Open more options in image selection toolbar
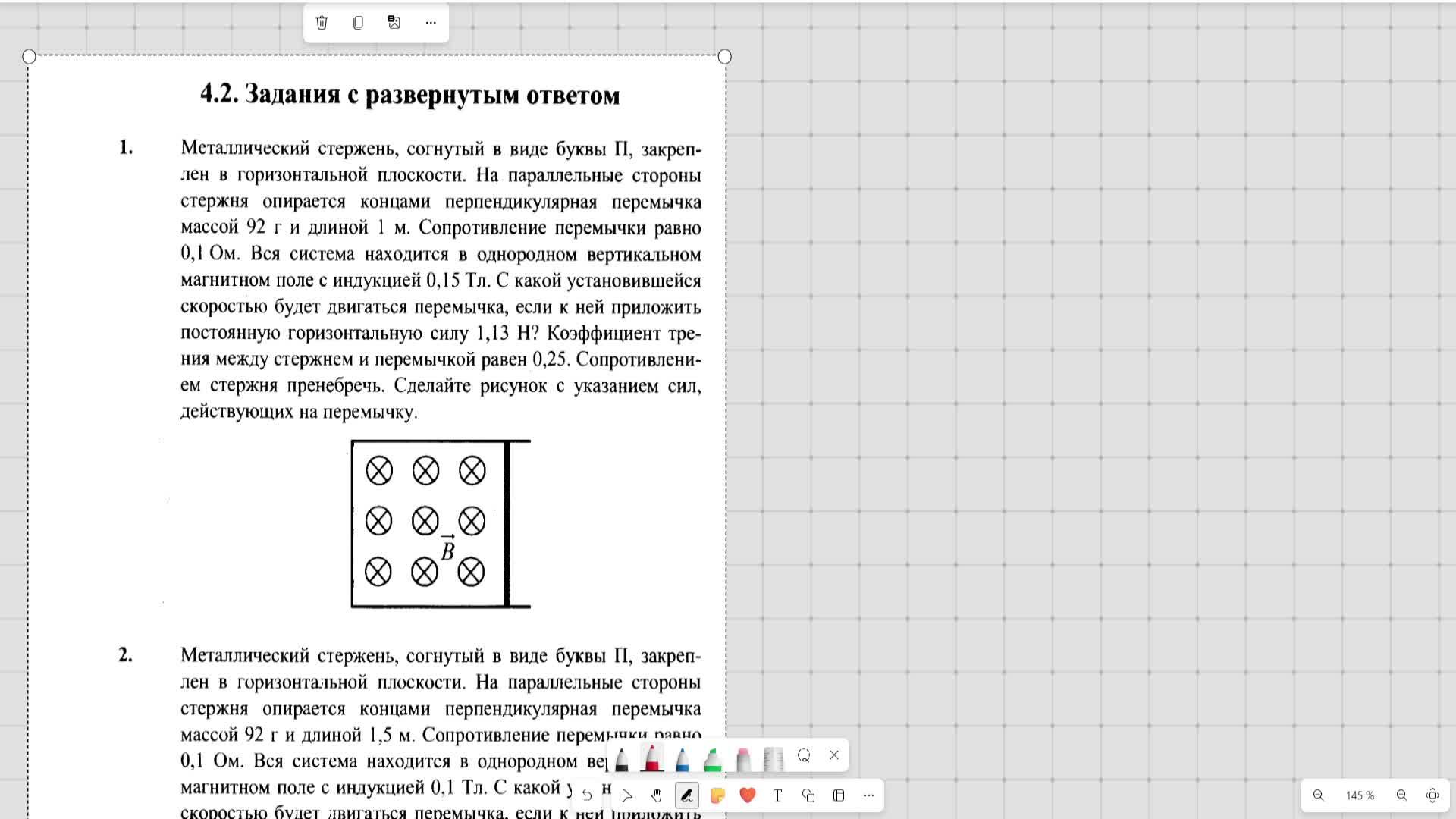The image size is (1456, 819). (x=431, y=23)
